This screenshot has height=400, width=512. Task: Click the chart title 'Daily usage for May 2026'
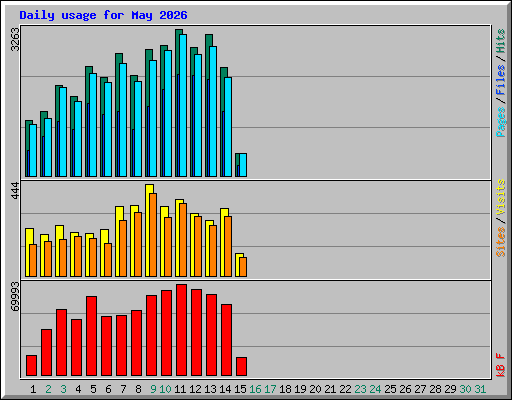point(103,15)
